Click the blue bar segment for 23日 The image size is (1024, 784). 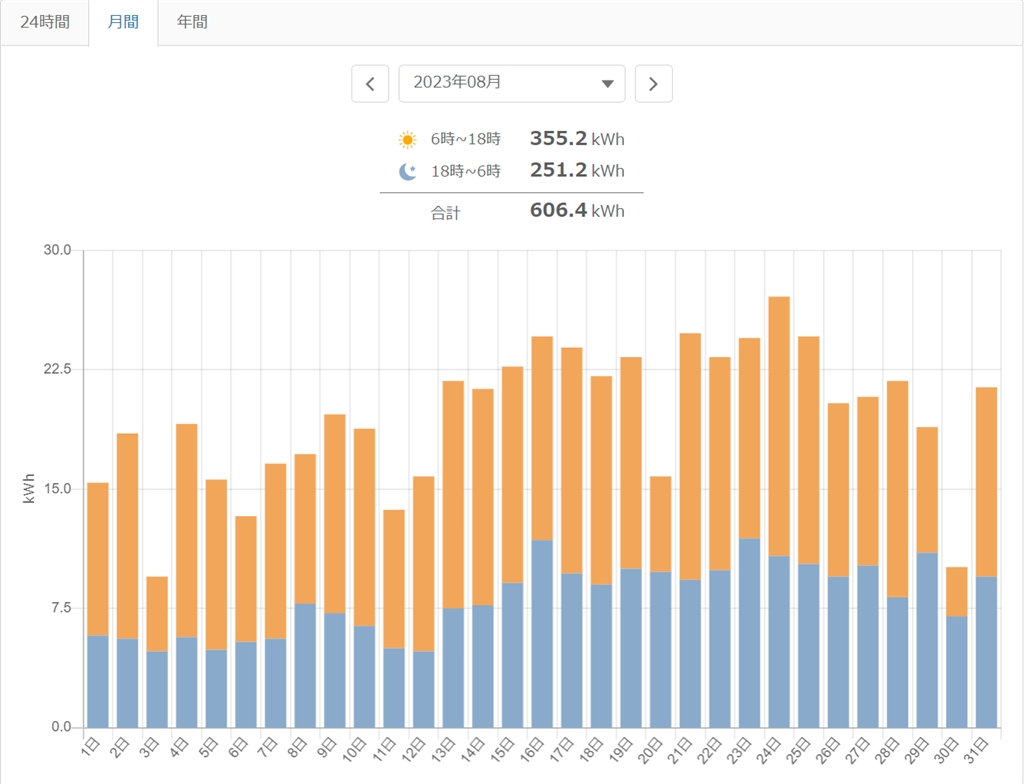pyautogui.click(x=749, y=632)
